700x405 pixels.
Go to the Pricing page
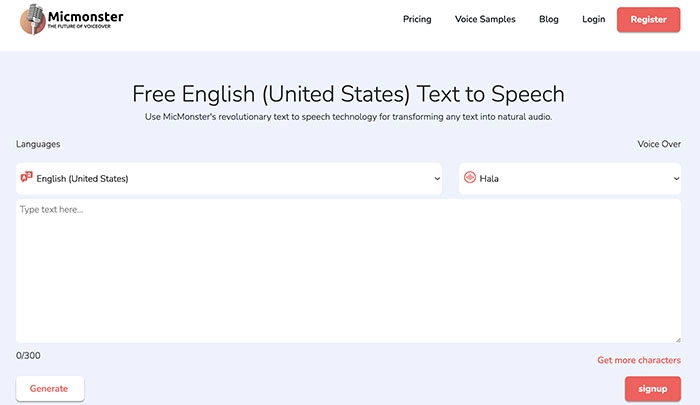click(x=417, y=19)
